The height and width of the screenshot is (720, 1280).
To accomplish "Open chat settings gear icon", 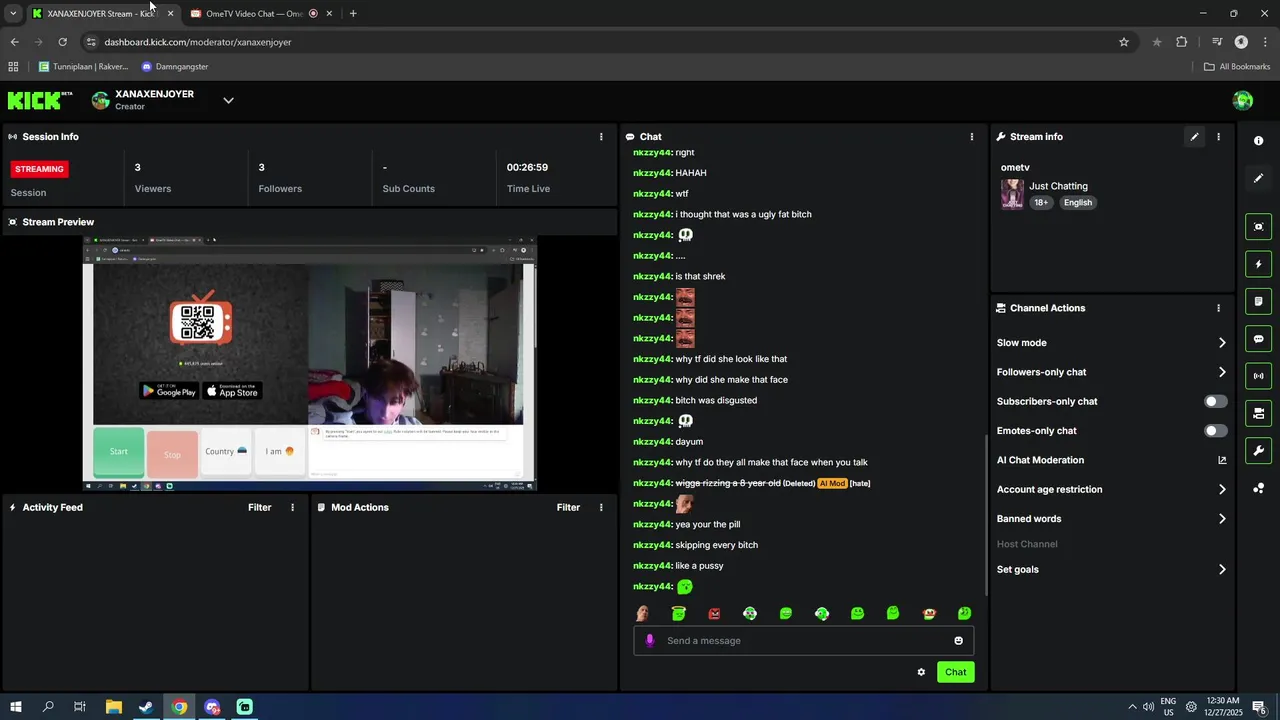I will pyautogui.click(x=921, y=672).
